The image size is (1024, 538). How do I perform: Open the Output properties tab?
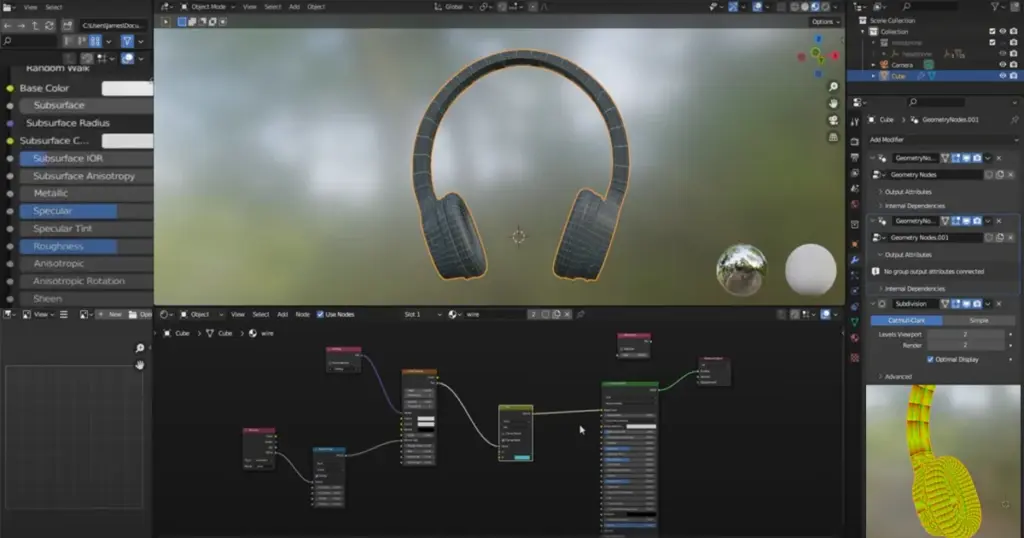855,157
